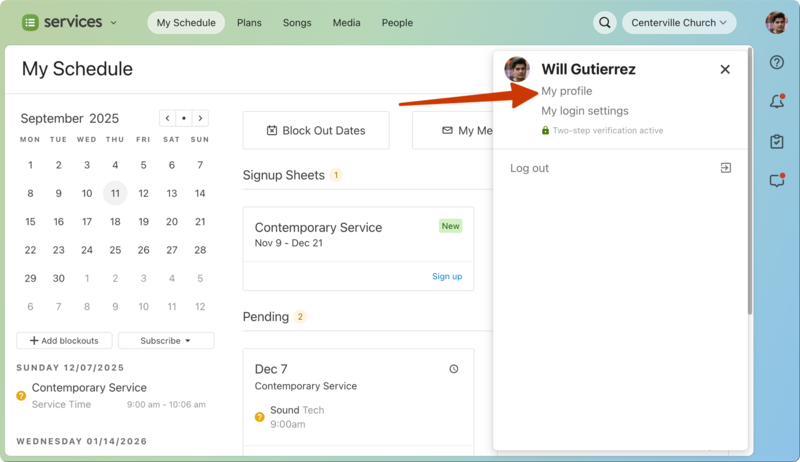The width and height of the screenshot is (800, 462).
Task: Click the search magnifier icon
Action: tap(605, 23)
